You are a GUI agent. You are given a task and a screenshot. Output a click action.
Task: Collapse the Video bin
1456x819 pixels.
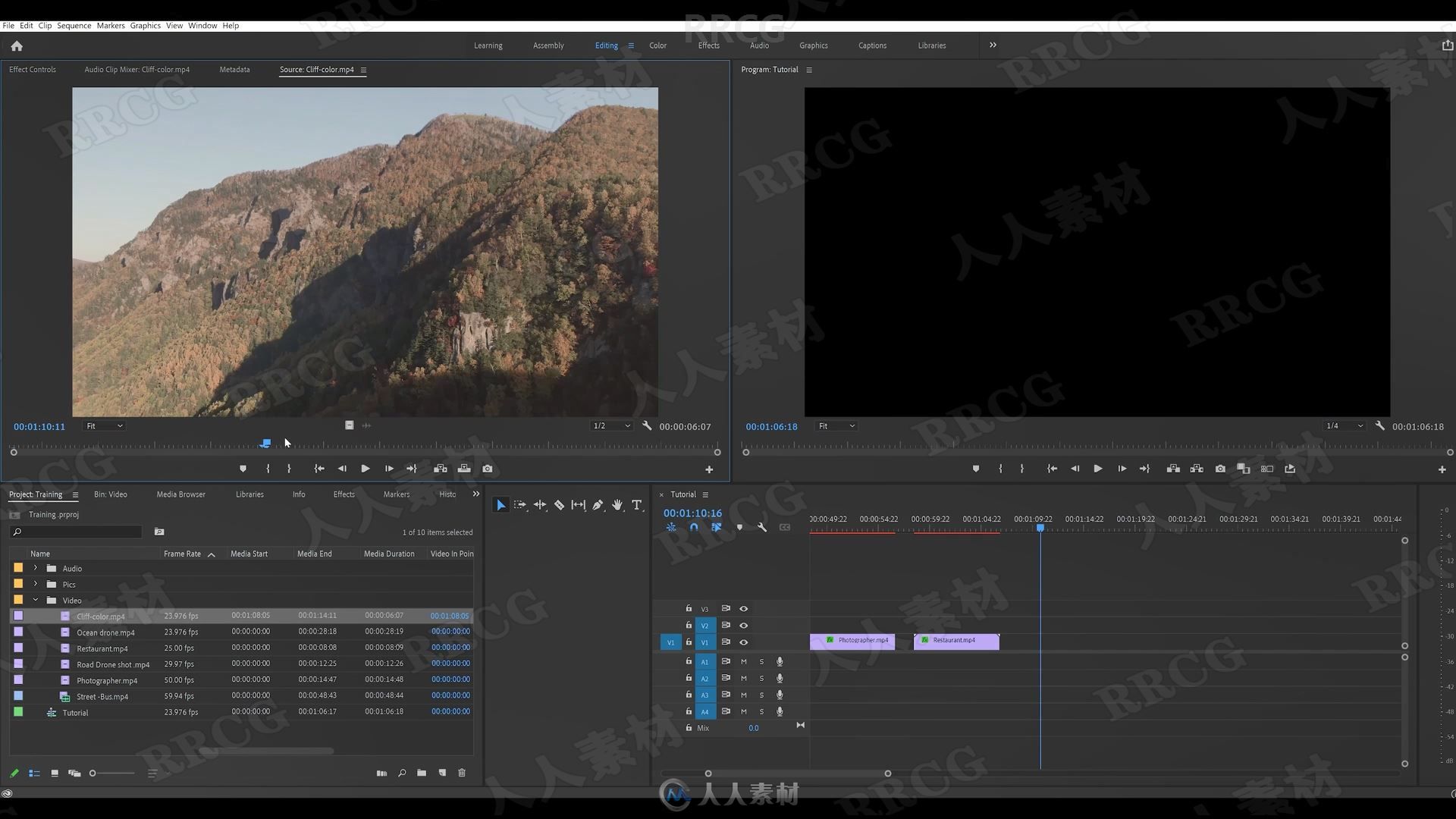(36, 600)
